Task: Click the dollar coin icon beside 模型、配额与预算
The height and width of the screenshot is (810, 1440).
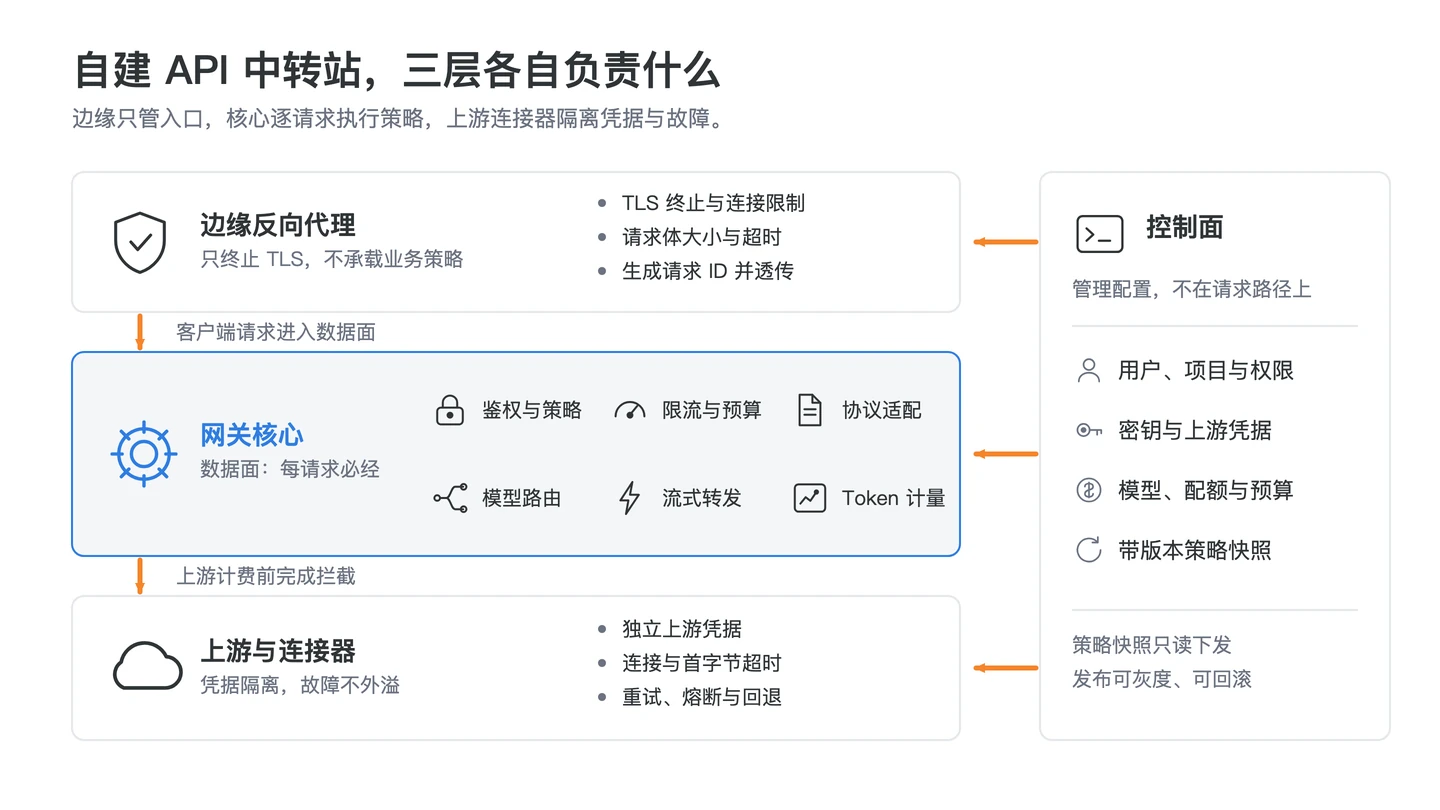Action: coord(1088,491)
